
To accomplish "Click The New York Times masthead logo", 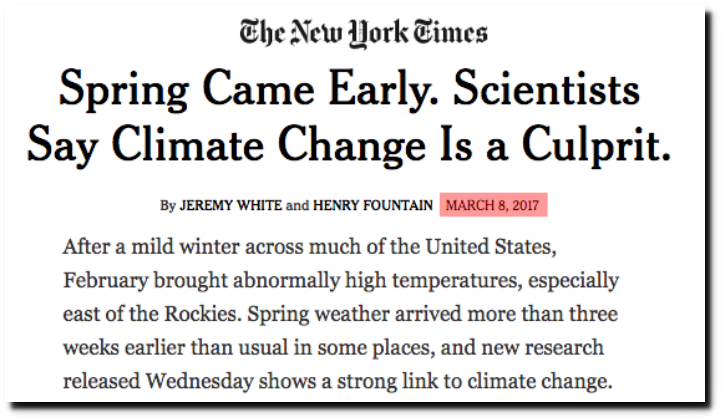I will [x=363, y=33].
